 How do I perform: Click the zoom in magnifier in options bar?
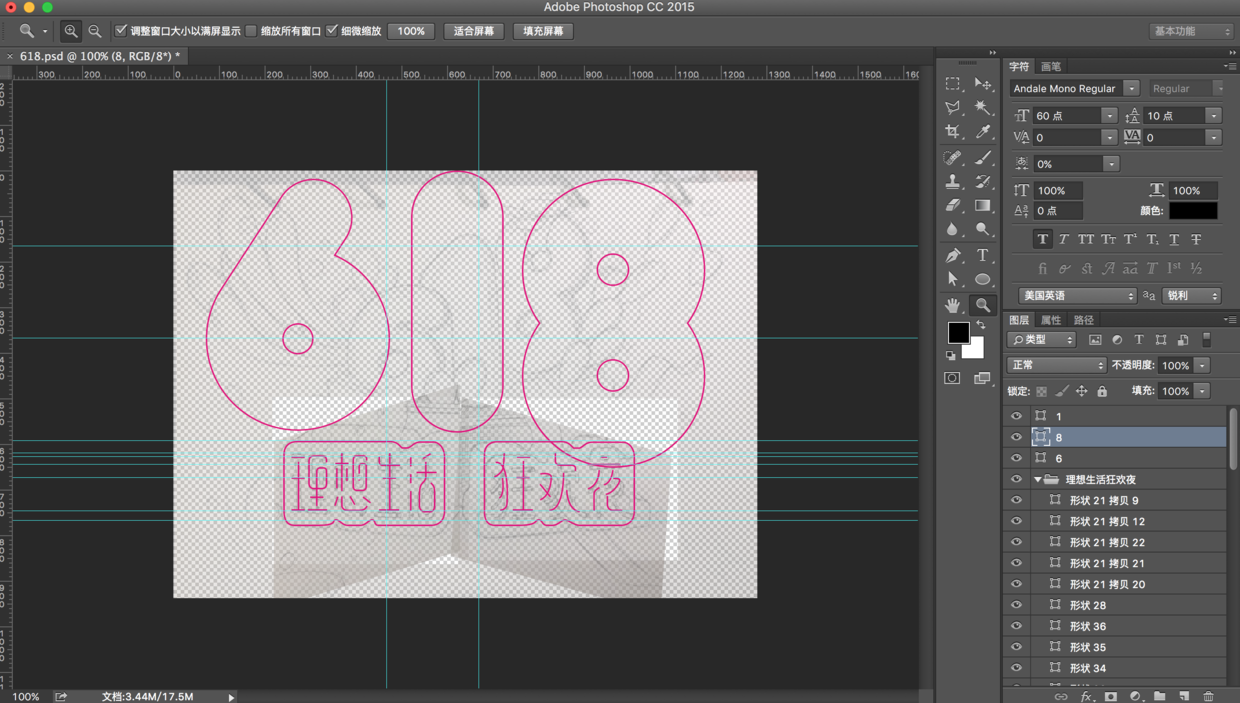point(71,31)
